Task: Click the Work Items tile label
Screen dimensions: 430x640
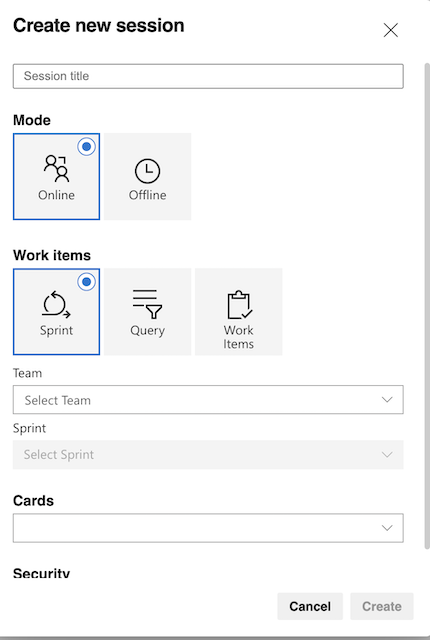Action: (238, 337)
